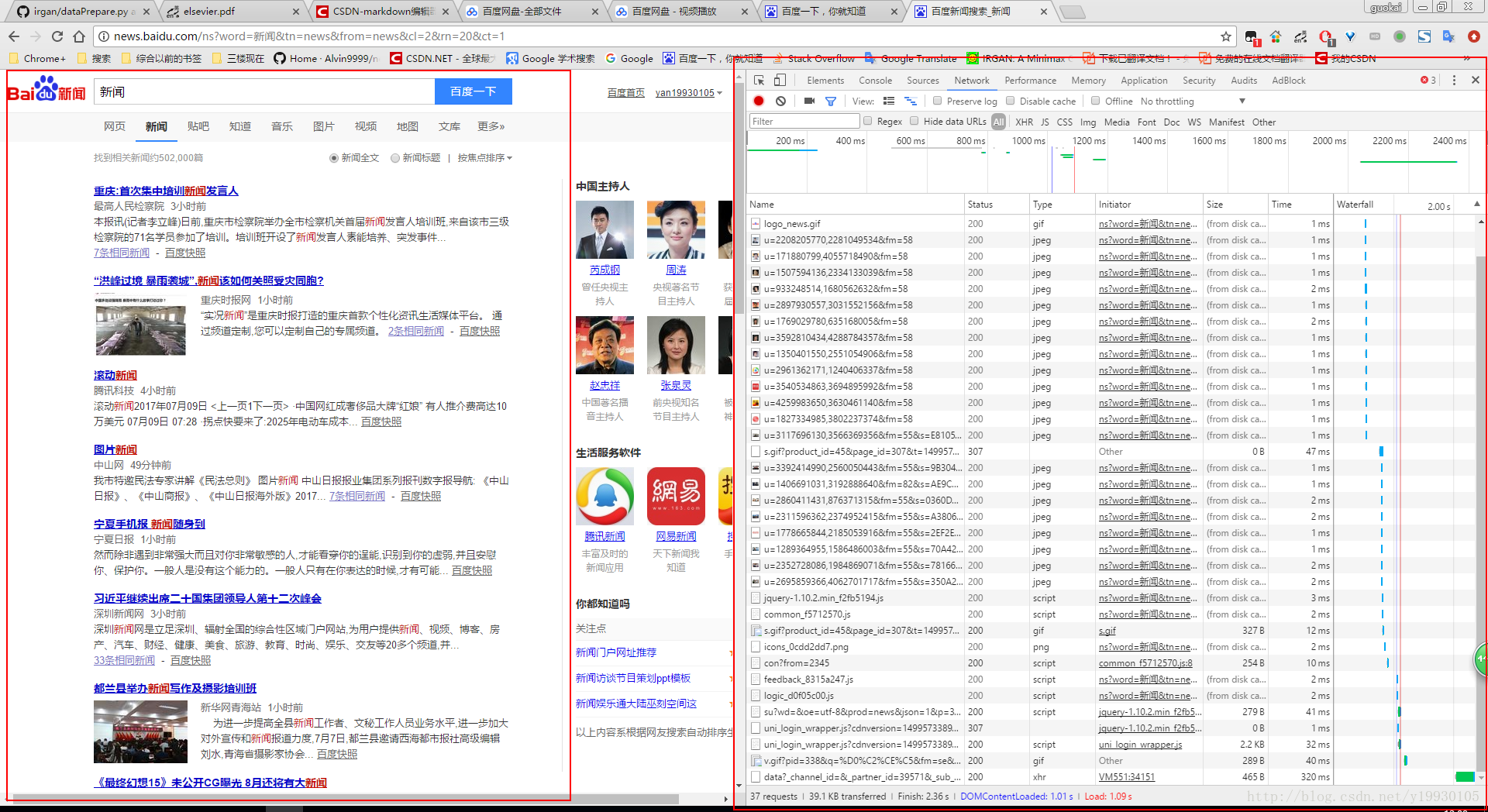
Task: Click the horizontal scrollbar under the Baidu page
Action: click(x=345, y=799)
